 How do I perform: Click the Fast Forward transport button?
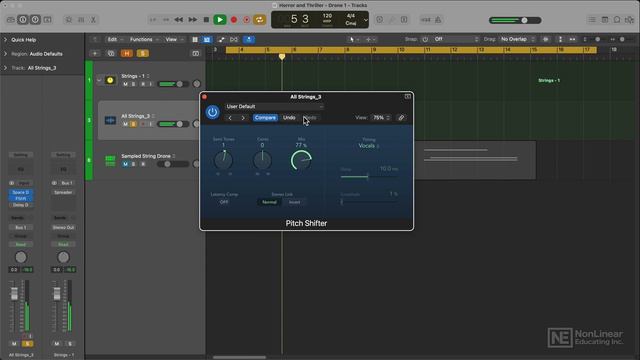coord(192,20)
